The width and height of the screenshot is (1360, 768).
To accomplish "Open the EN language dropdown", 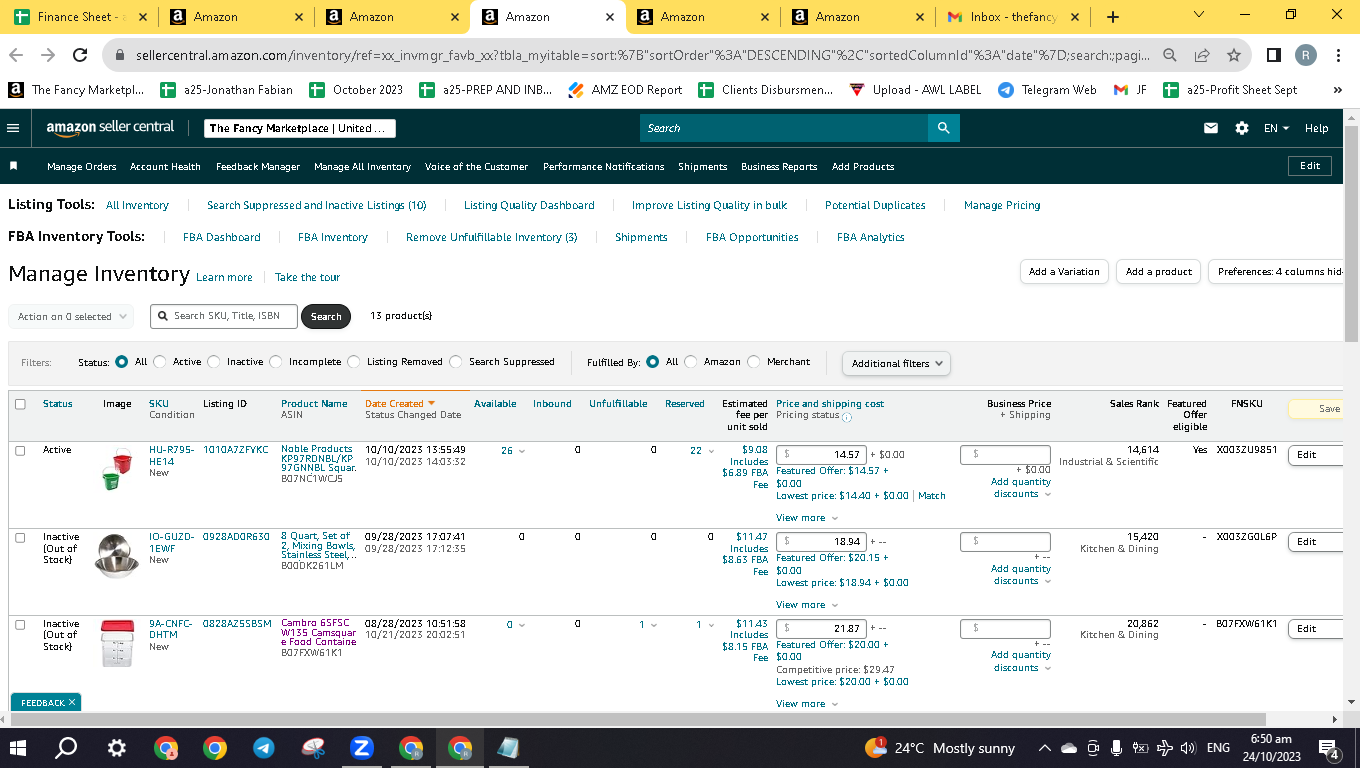I will pyautogui.click(x=1277, y=128).
